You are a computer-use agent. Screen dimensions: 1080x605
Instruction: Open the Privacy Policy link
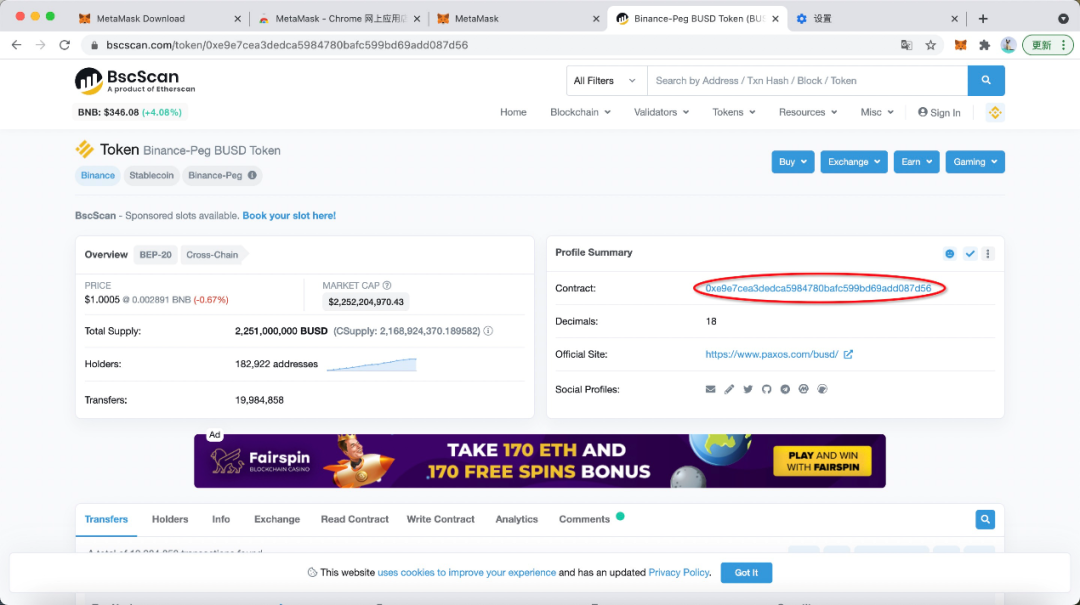[x=678, y=573]
